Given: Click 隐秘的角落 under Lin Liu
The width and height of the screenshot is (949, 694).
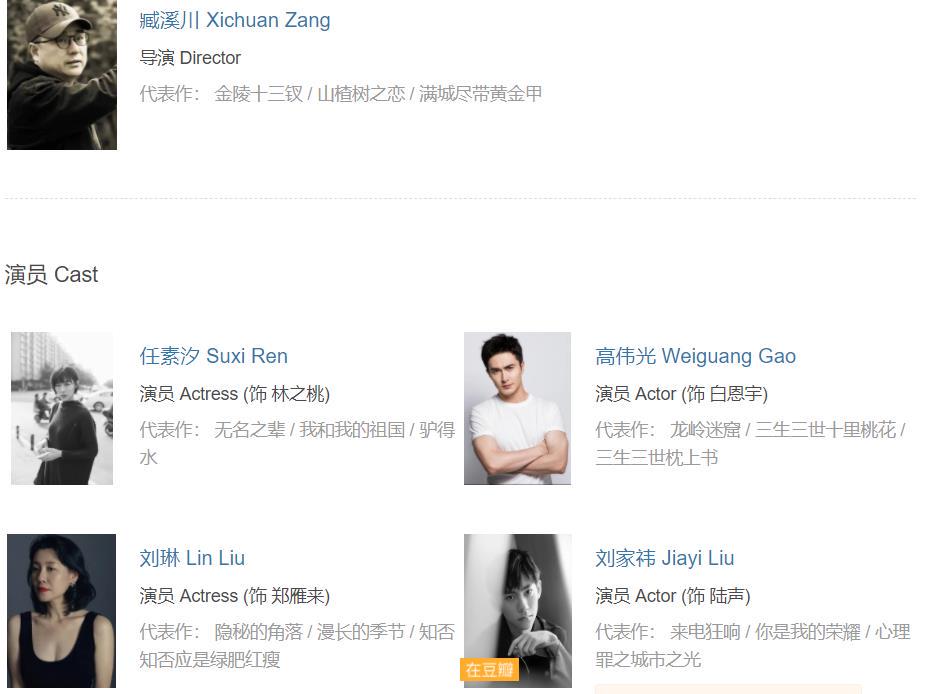Looking at the screenshot, I should 258,632.
